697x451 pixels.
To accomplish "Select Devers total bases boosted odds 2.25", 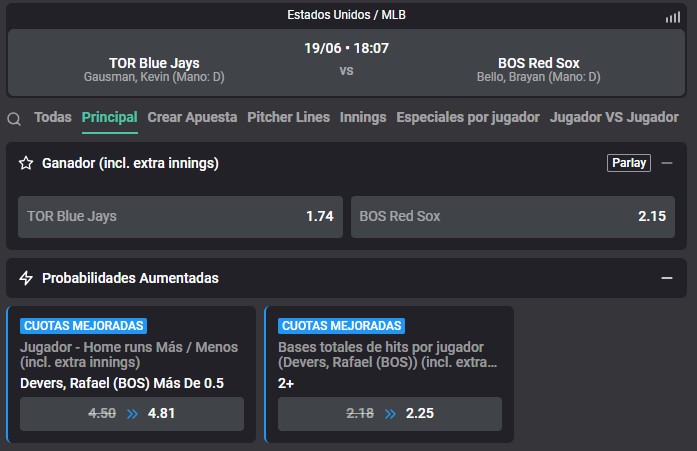I will 389,414.
